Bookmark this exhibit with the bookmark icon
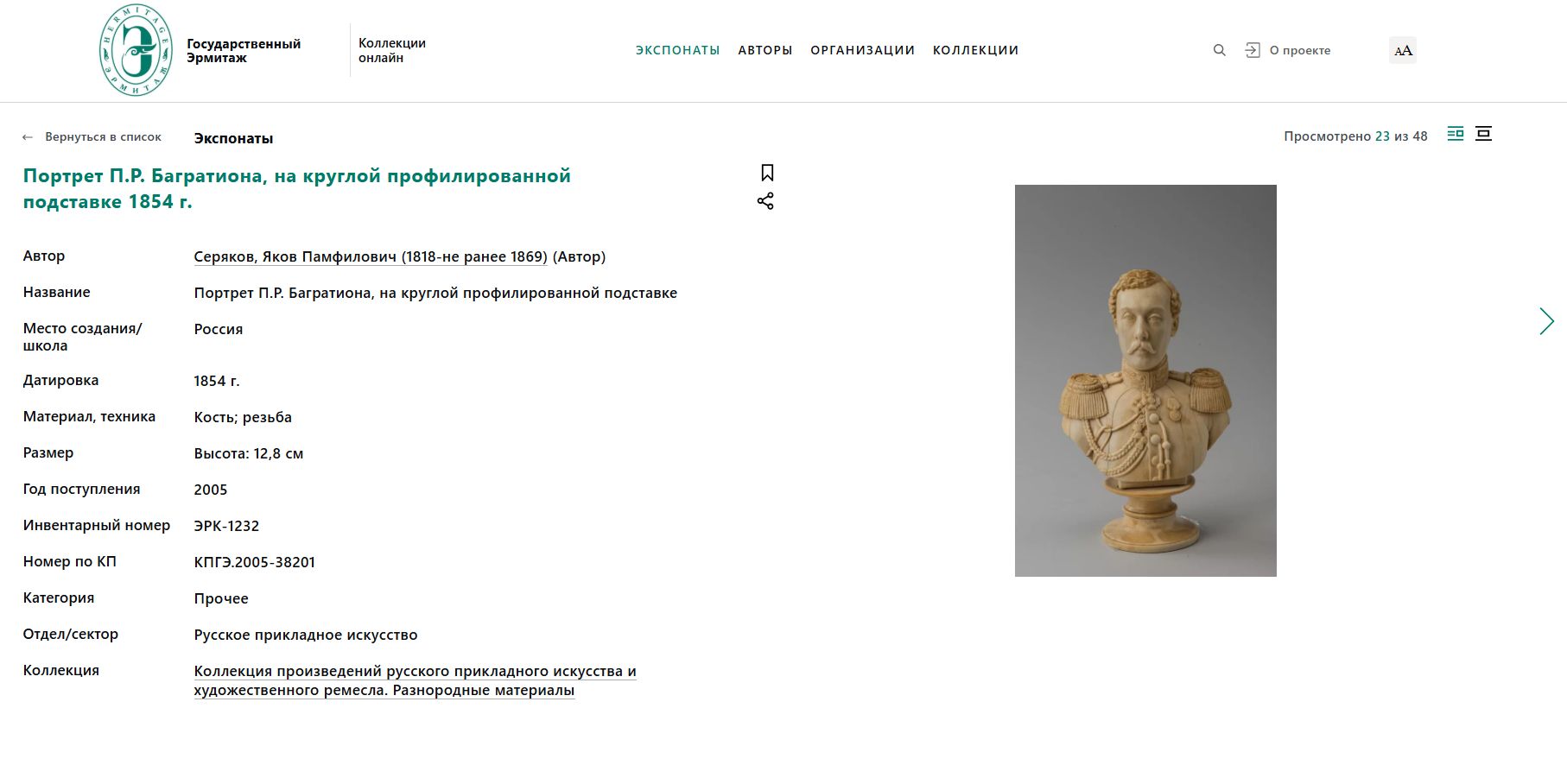The width and height of the screenshot is (1567, 784). pyautogui.click(x=767, y=173)
